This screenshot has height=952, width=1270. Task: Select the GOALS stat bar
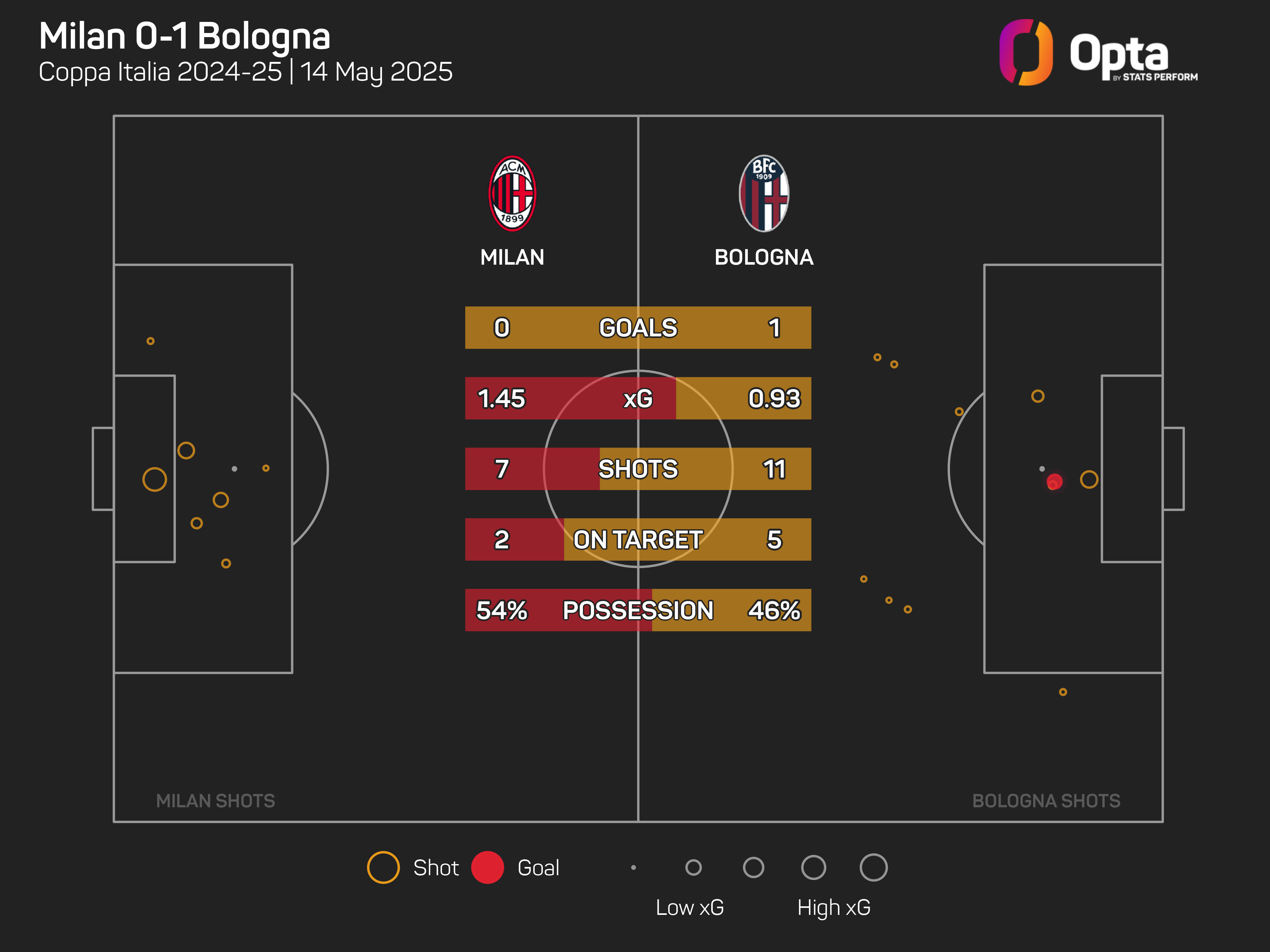click(638, 328)
